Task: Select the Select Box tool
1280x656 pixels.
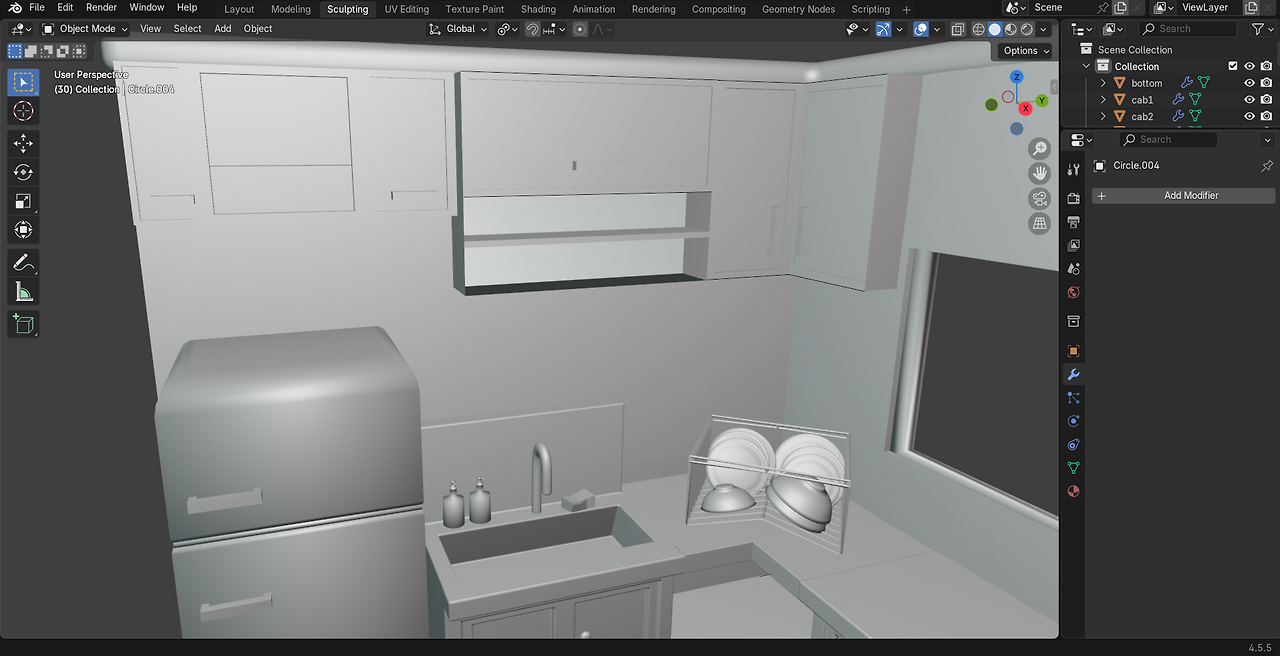Action: tap(23, 82)
